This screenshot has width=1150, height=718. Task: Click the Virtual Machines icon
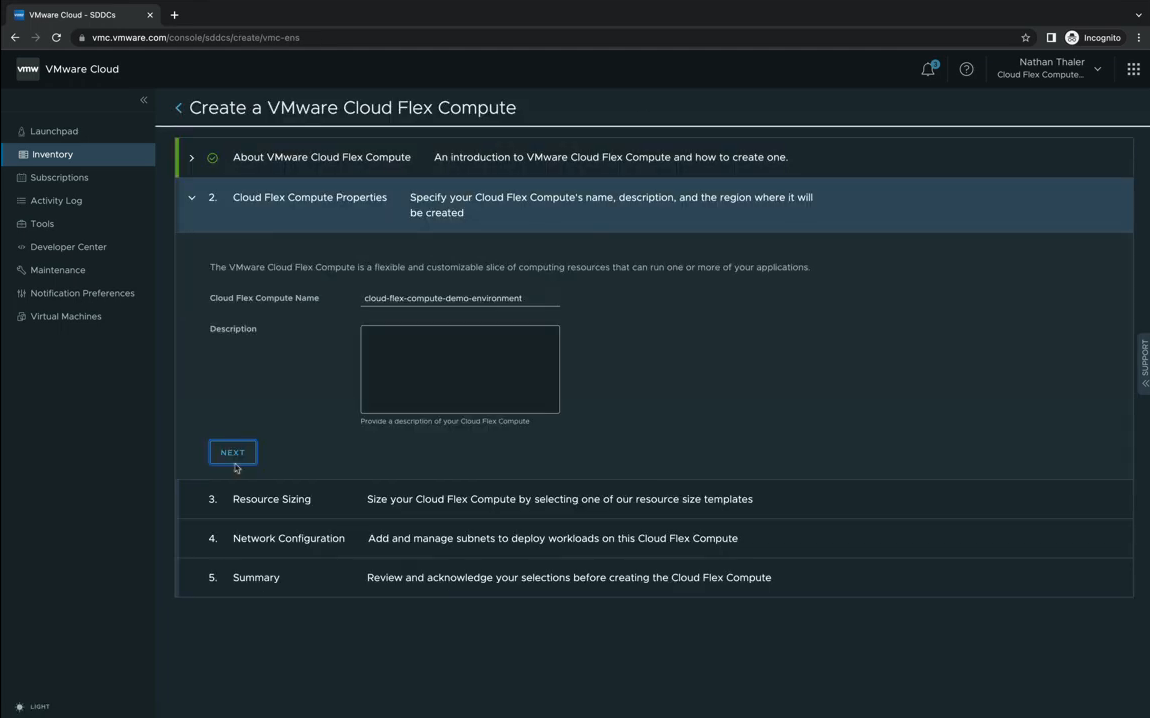[x=21, y=316]
